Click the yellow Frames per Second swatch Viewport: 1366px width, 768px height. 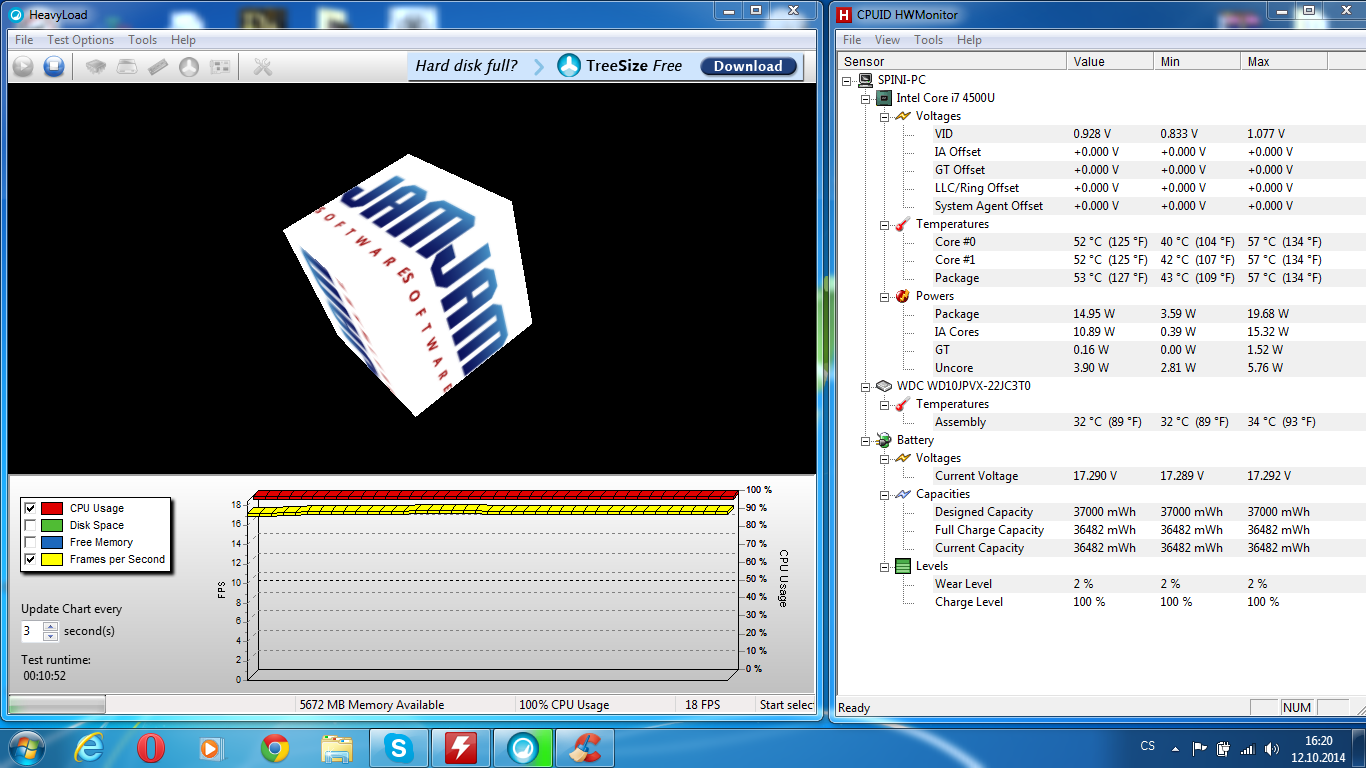pos(52,559)
